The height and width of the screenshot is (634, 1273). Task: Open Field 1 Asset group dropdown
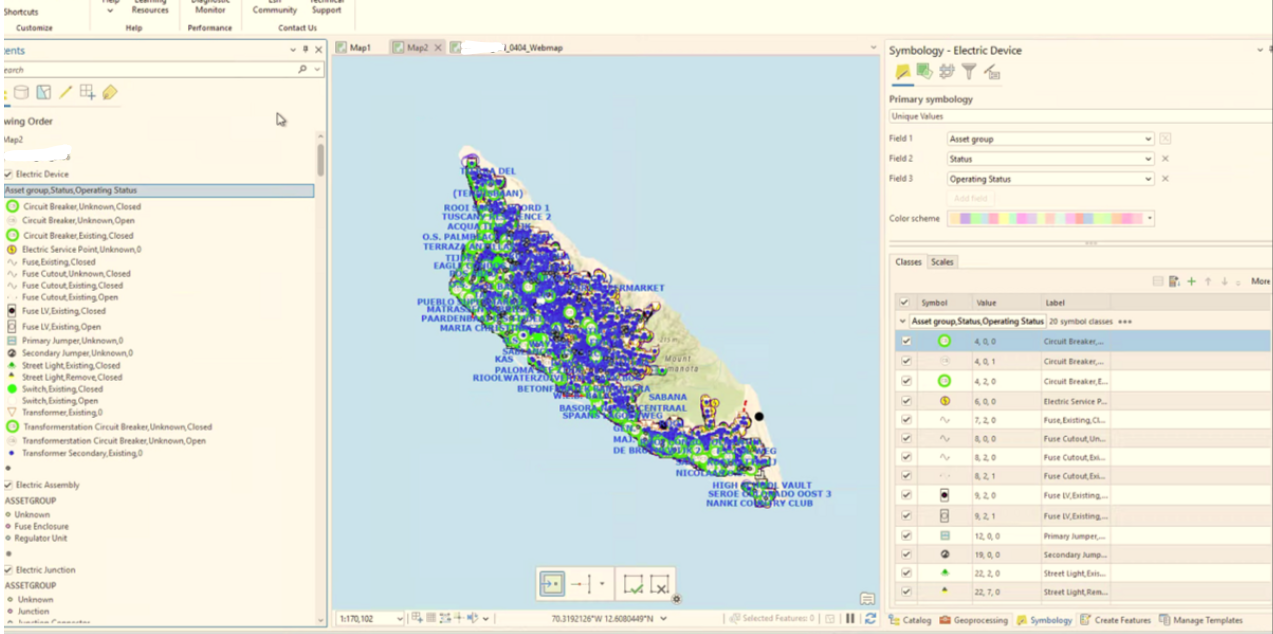tap(1149, 139)
